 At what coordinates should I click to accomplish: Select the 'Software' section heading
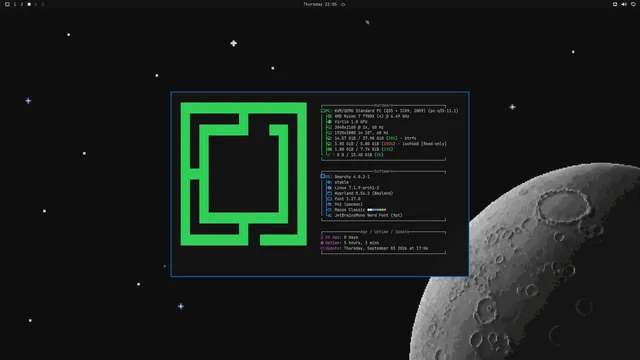tap(383, 171)
